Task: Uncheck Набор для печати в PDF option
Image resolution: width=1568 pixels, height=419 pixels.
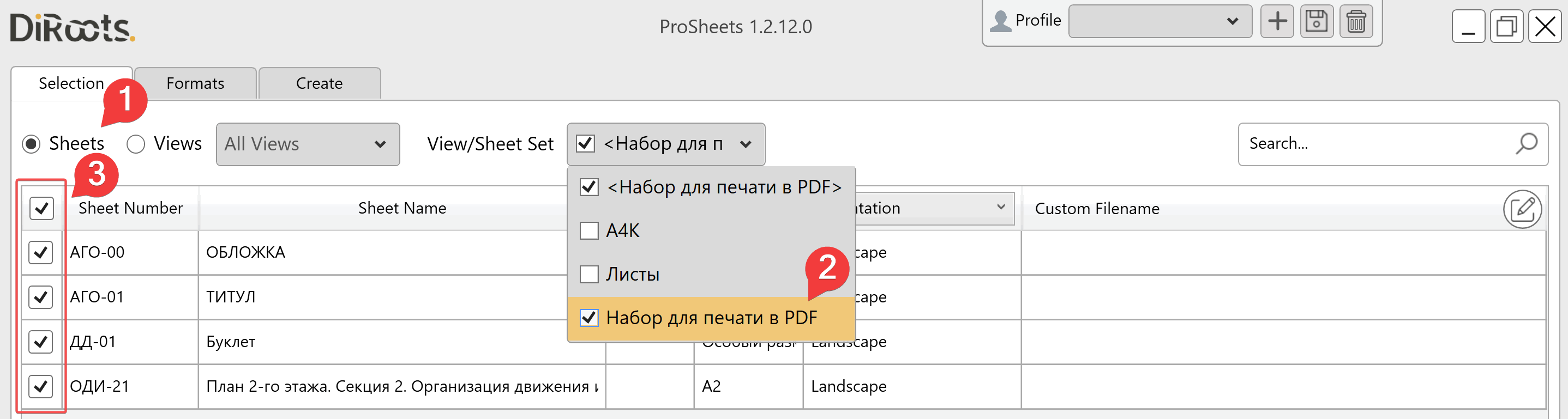Action: (588, 318)
